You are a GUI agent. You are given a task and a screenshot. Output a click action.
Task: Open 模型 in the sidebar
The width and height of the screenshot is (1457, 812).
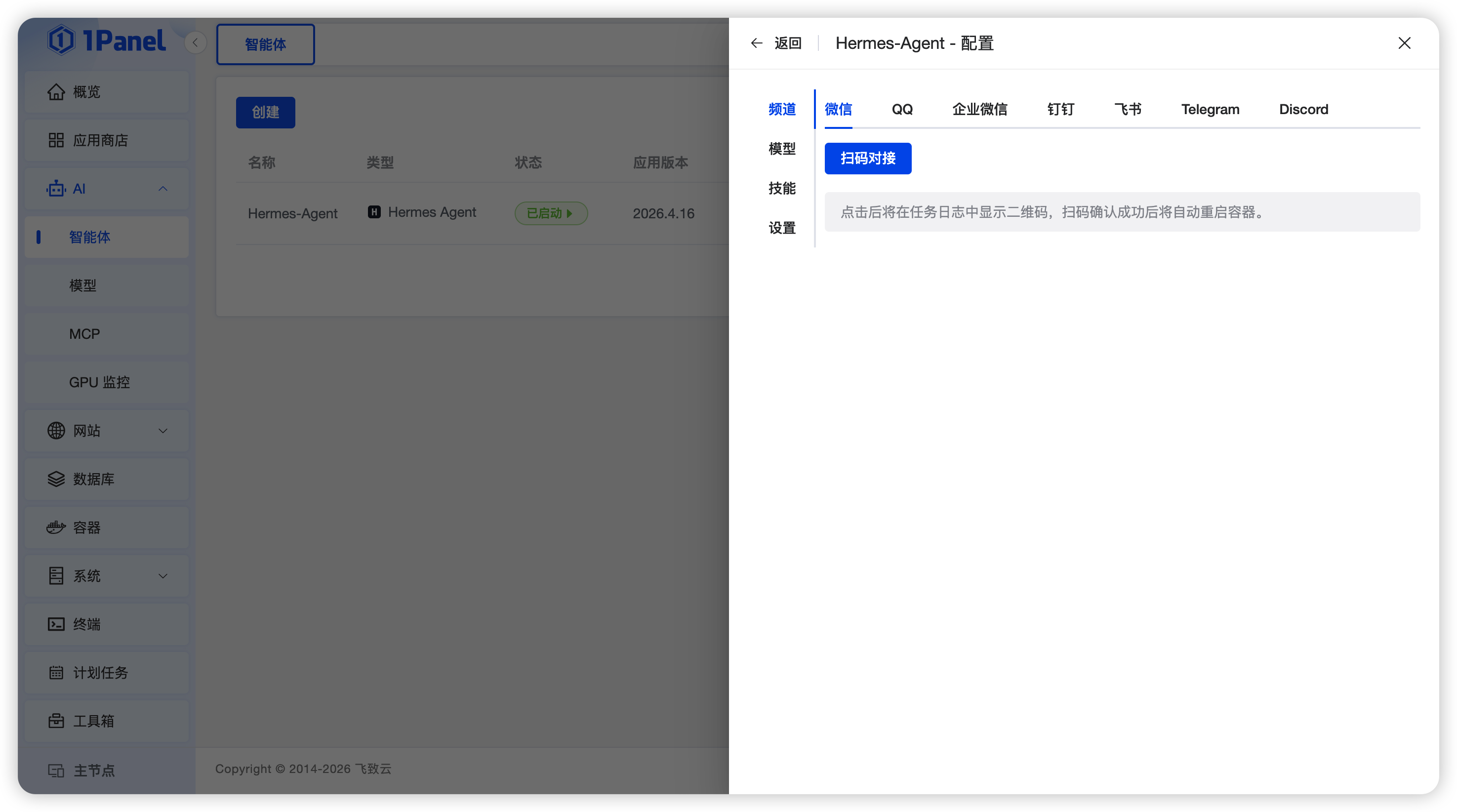point(106,285)
